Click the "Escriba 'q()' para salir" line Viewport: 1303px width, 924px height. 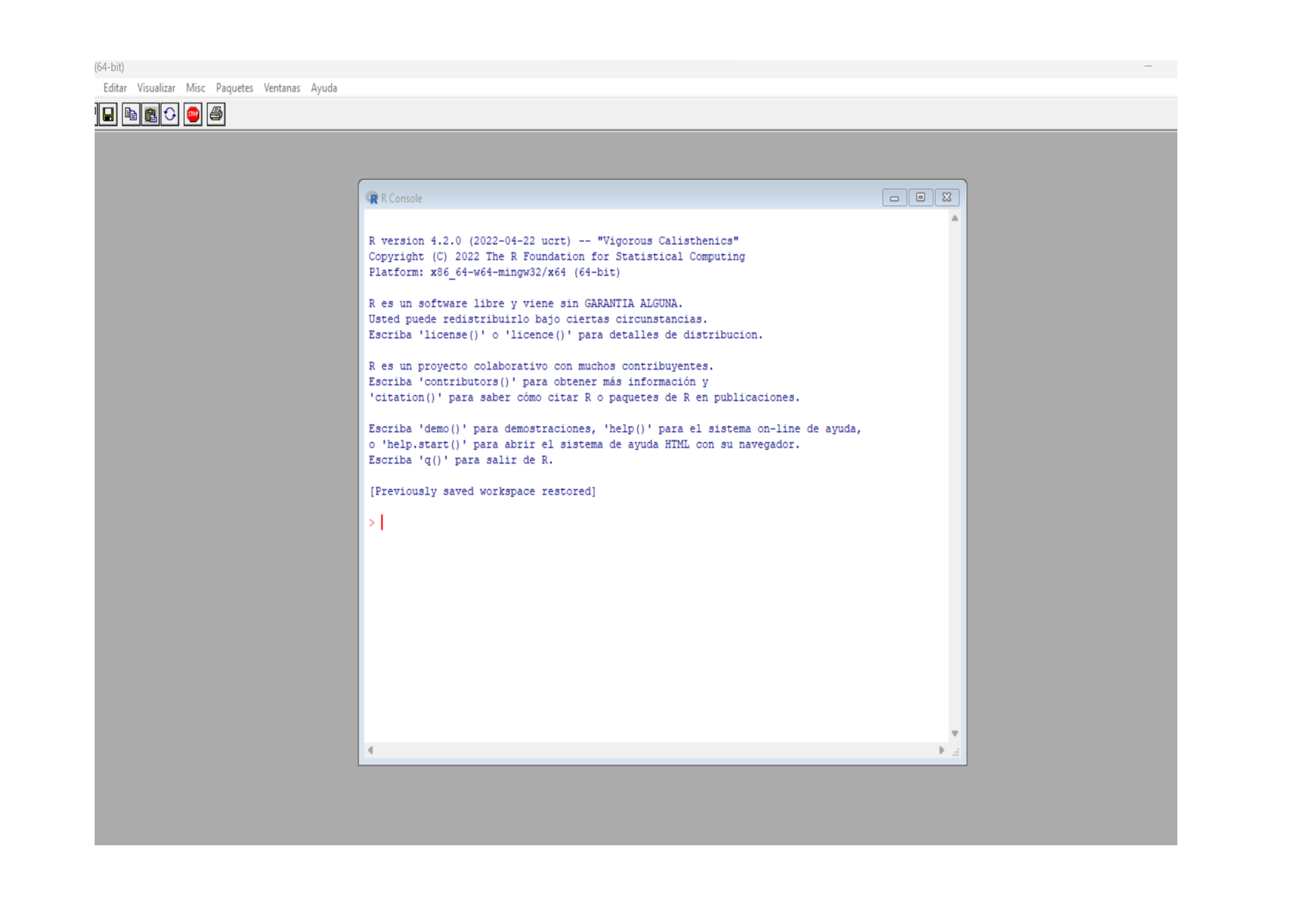tap(461, 460)
